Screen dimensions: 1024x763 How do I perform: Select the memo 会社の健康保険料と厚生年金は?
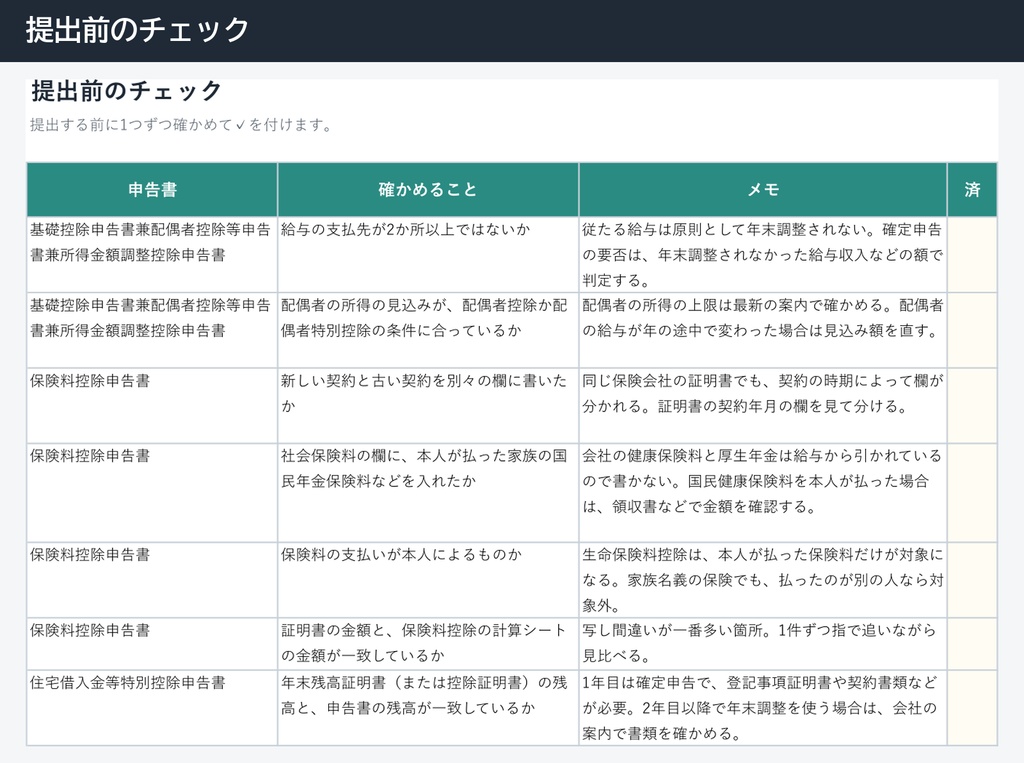(763, 493)
